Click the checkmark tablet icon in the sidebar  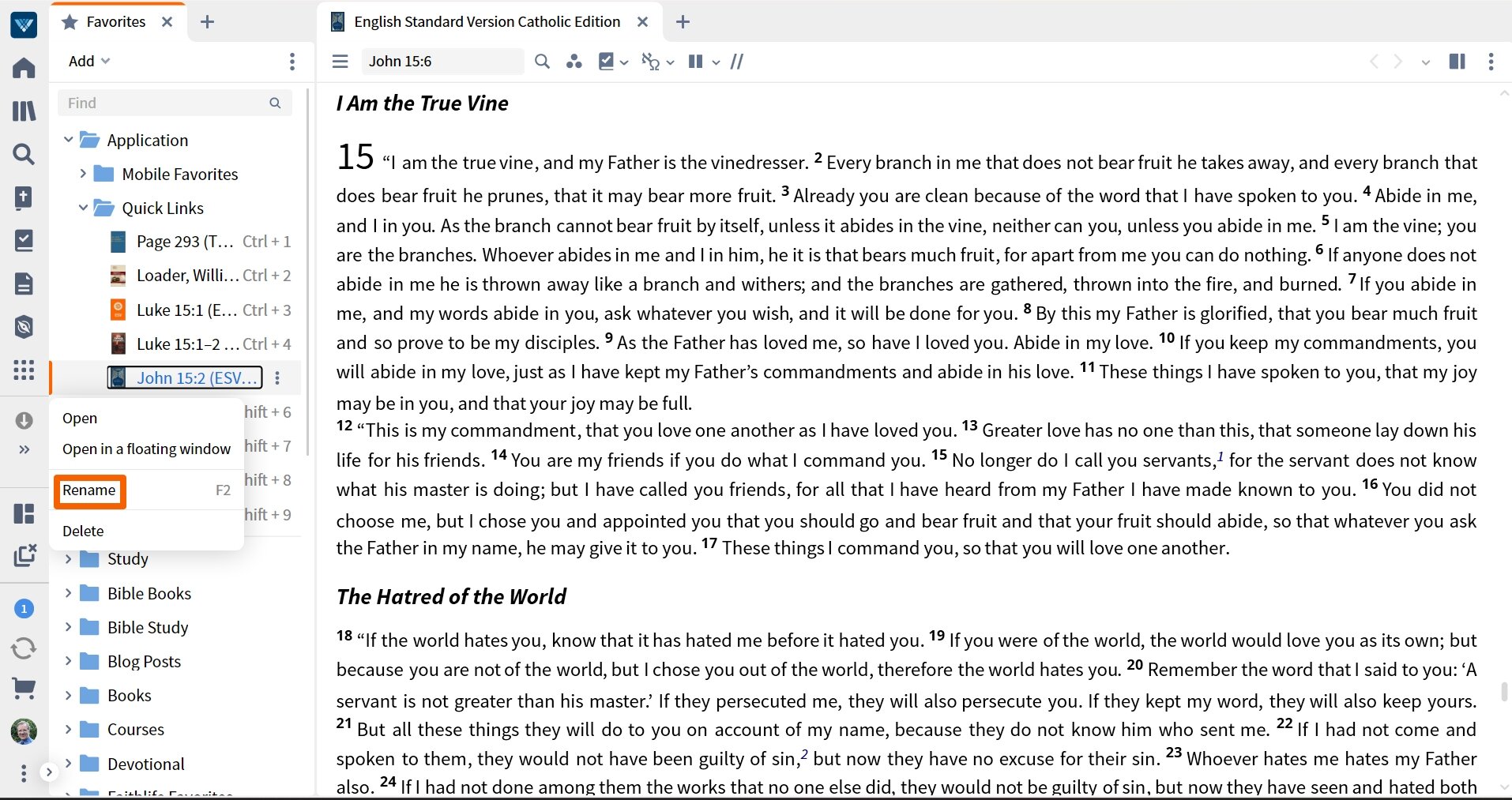click(24, 240)
